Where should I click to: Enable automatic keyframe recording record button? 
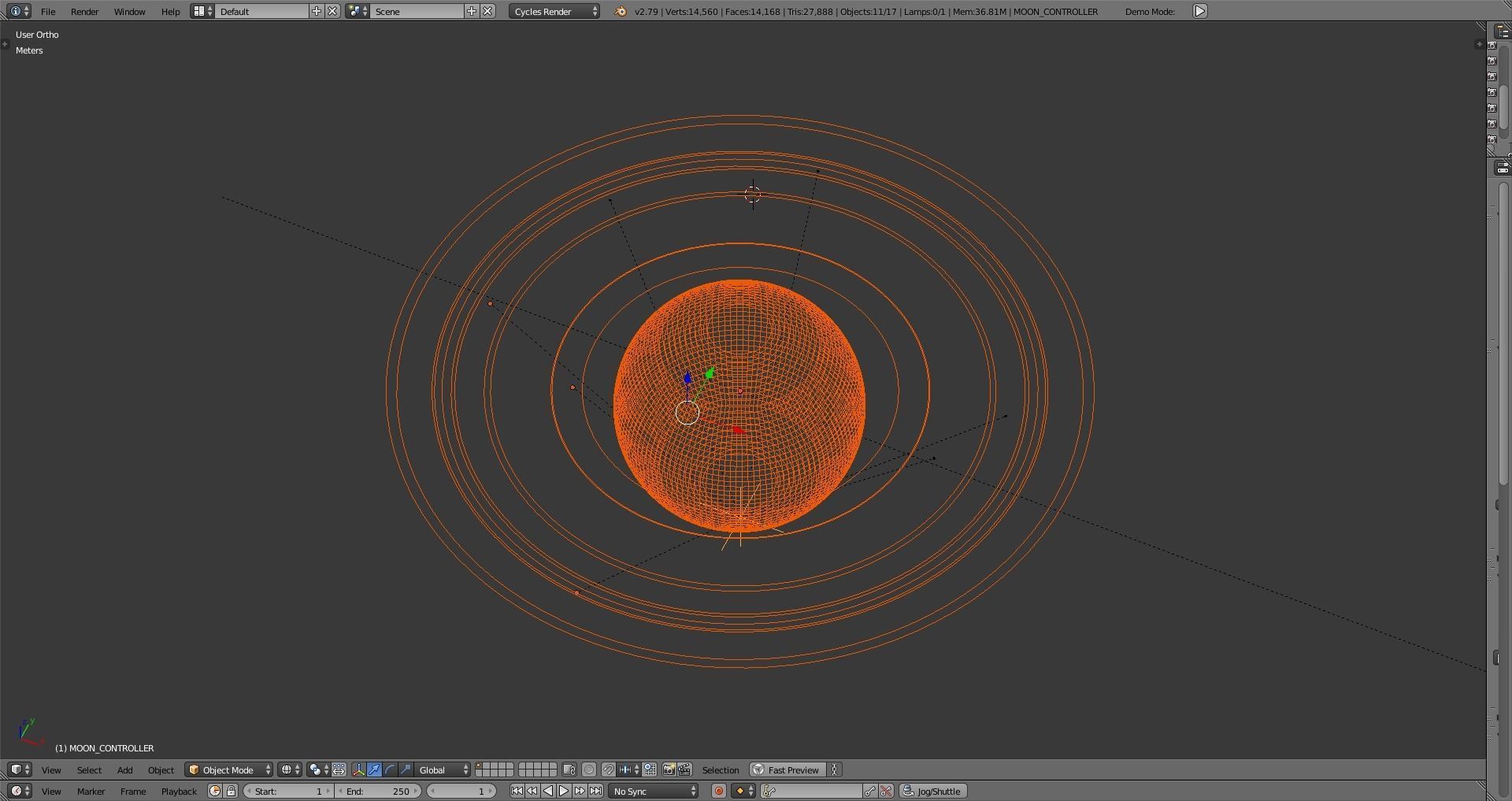click(718, 791)
